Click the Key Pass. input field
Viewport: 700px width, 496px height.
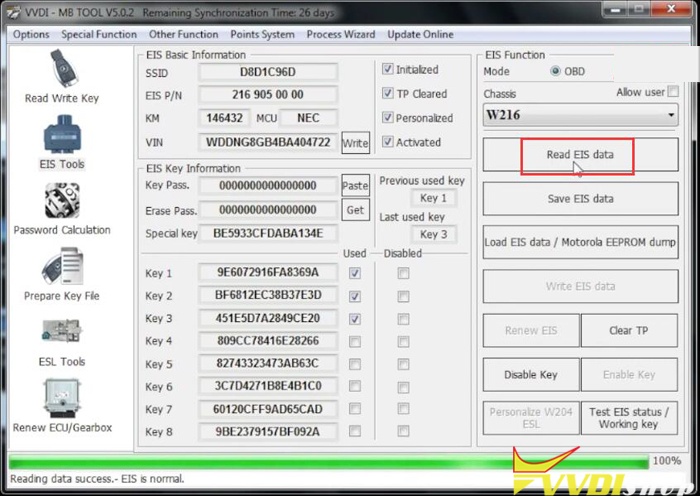[x=268, y=185]
